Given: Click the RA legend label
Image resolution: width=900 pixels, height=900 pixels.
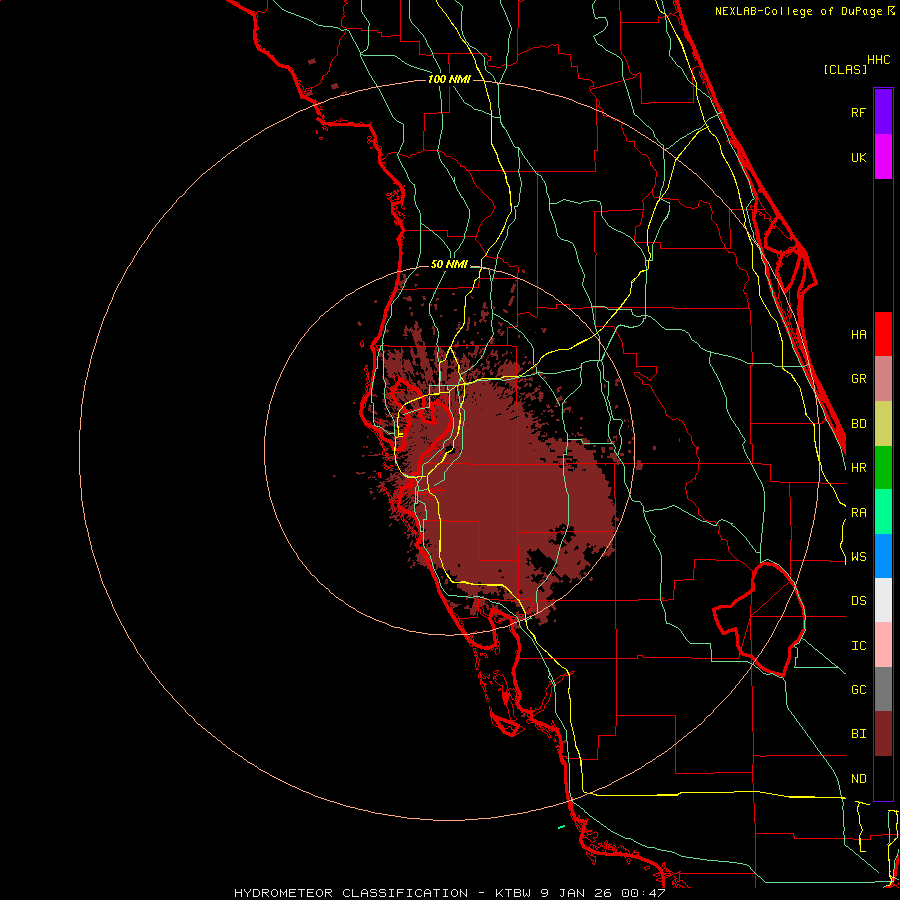Looking at the screenshot, I should pyautogui.click(x=859, y=513).
